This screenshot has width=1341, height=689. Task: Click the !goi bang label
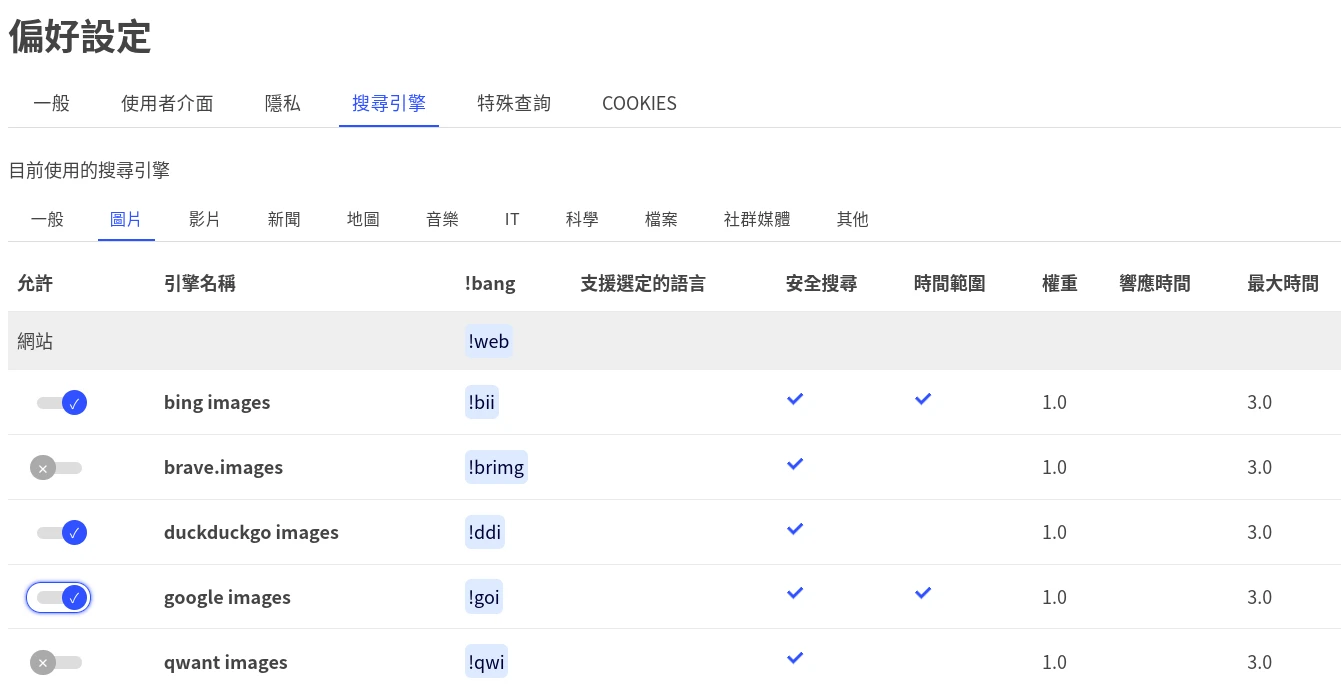click(484, 598)
